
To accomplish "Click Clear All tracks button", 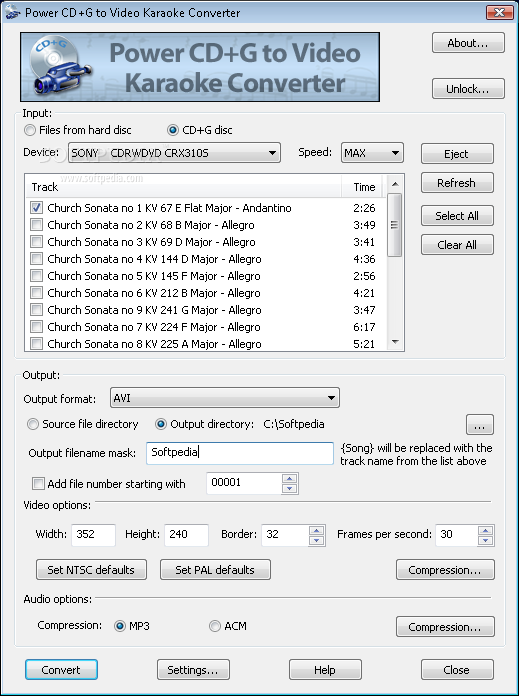I will pyautogui.click(x=457, y=245).
